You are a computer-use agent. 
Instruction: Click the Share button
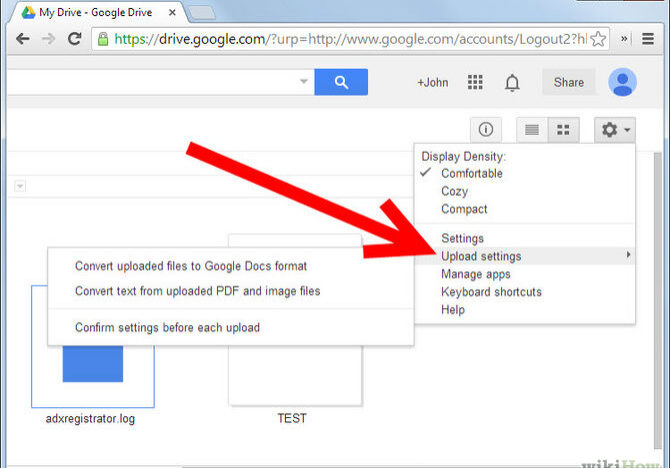pos(568,82)
